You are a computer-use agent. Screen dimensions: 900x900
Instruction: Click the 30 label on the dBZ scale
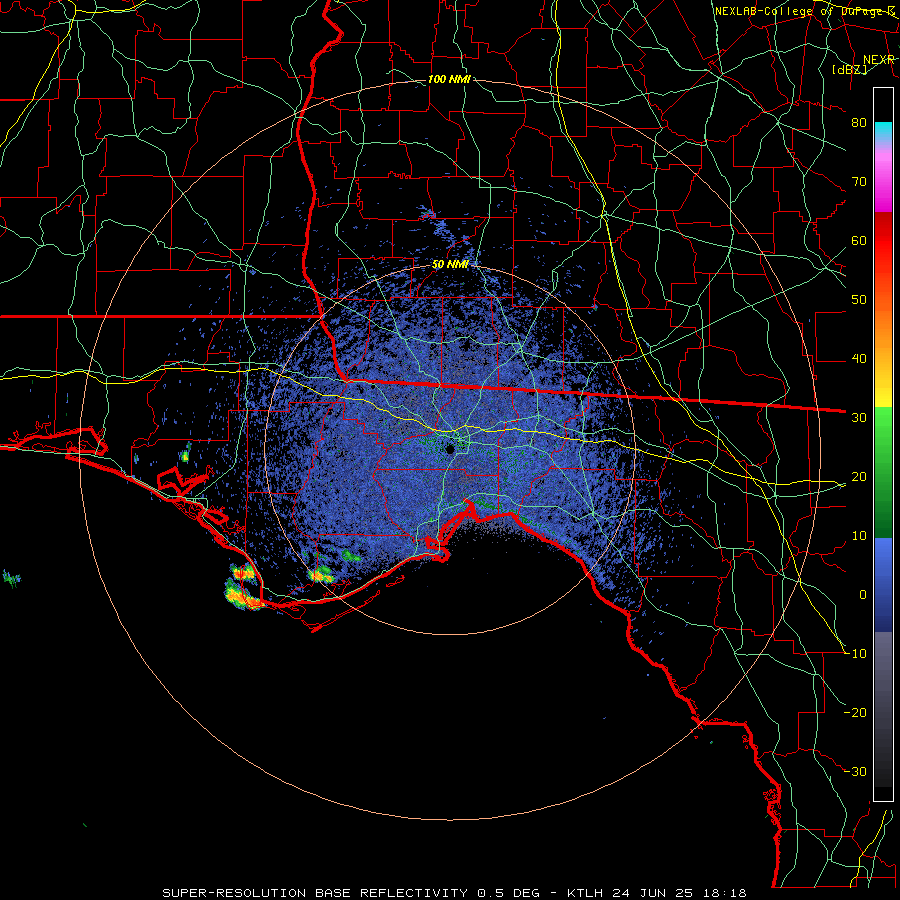(859, 417)
